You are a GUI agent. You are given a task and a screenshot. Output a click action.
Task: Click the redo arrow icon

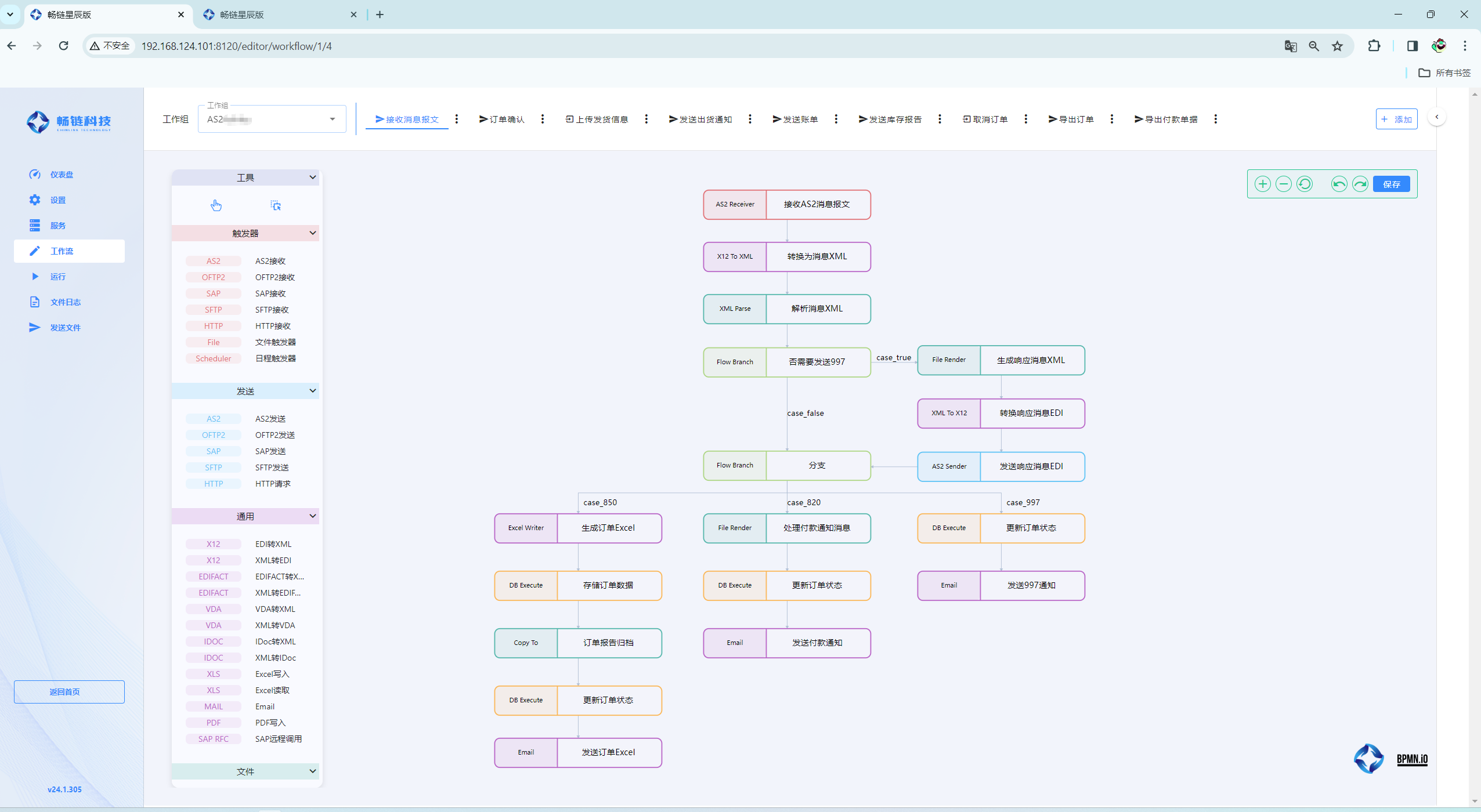pyautogui.click(x=1360, y=184)
